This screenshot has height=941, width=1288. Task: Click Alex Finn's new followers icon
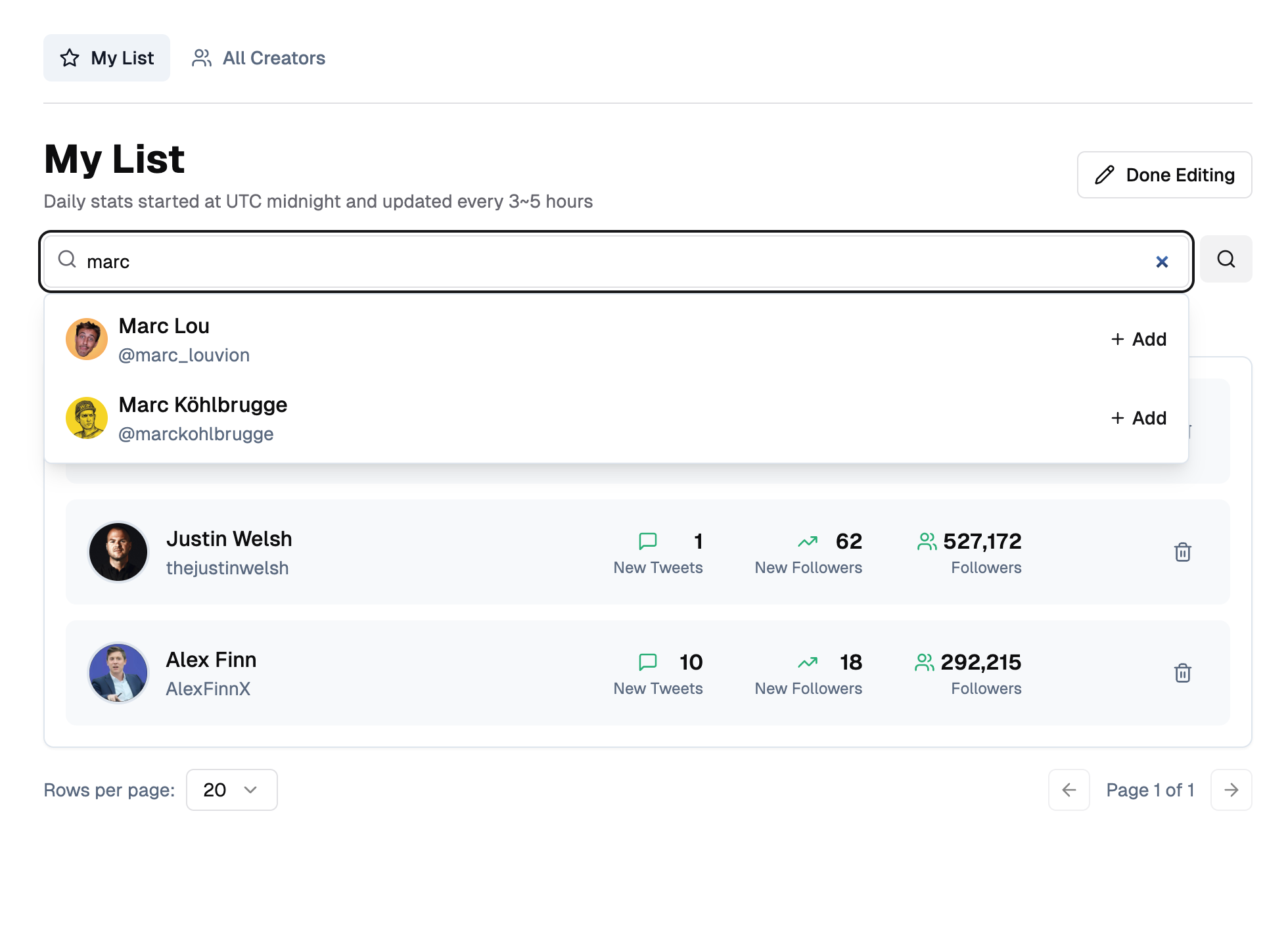pos(808,662)
